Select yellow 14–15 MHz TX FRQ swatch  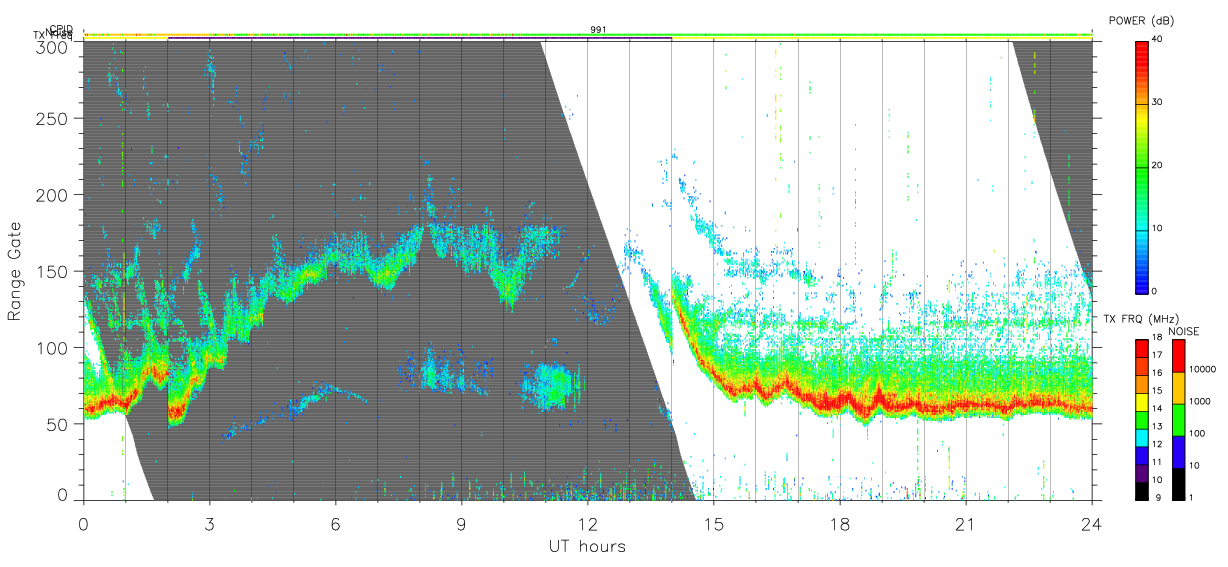1141,401
